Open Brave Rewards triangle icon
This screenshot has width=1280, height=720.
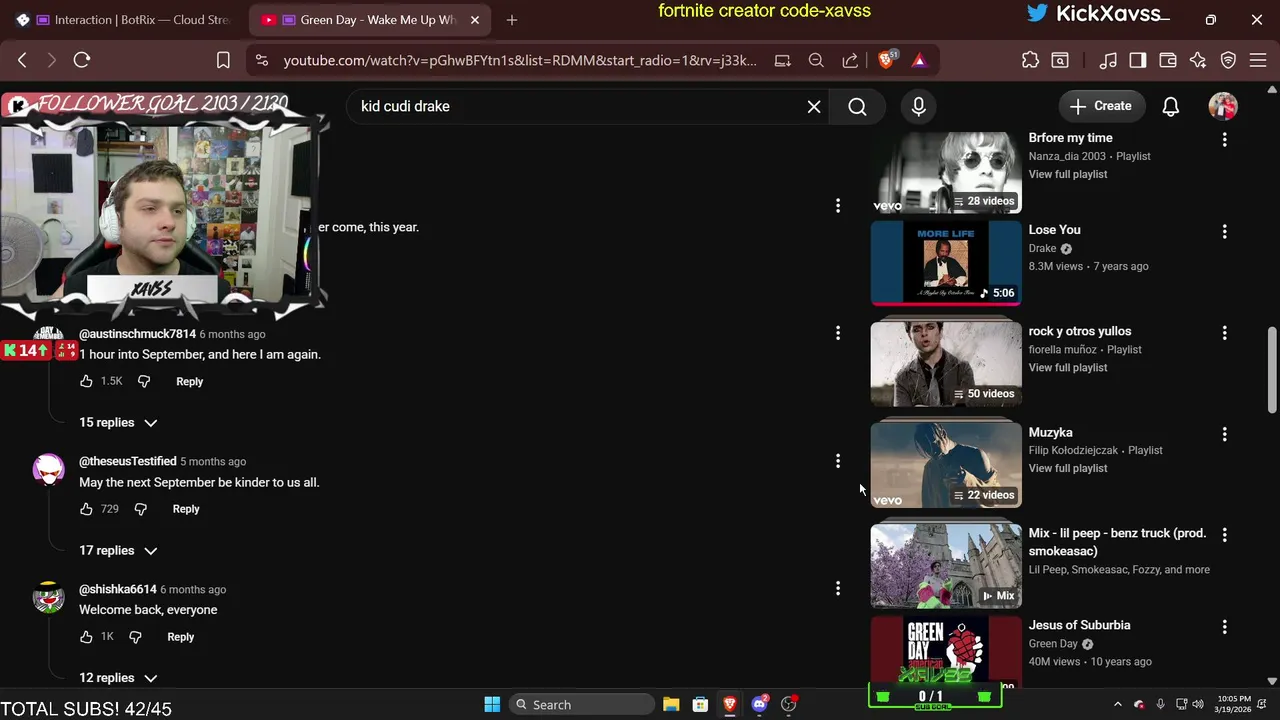click(919, 60)
